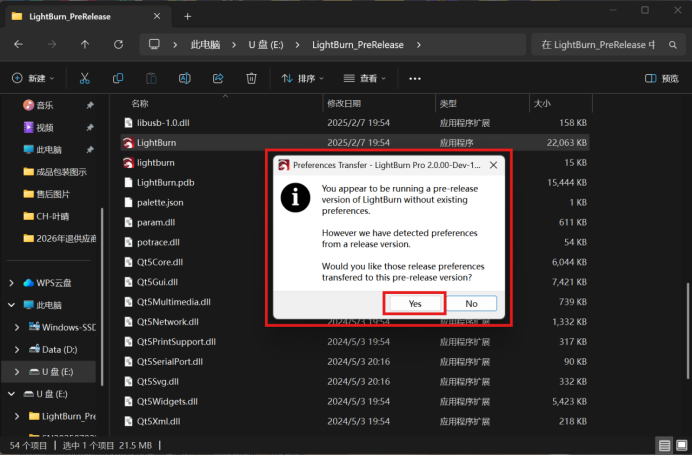The width and height of the screenshot is (692, 456).
Task: Switch to details view in status bar
Action: point(664,445)
